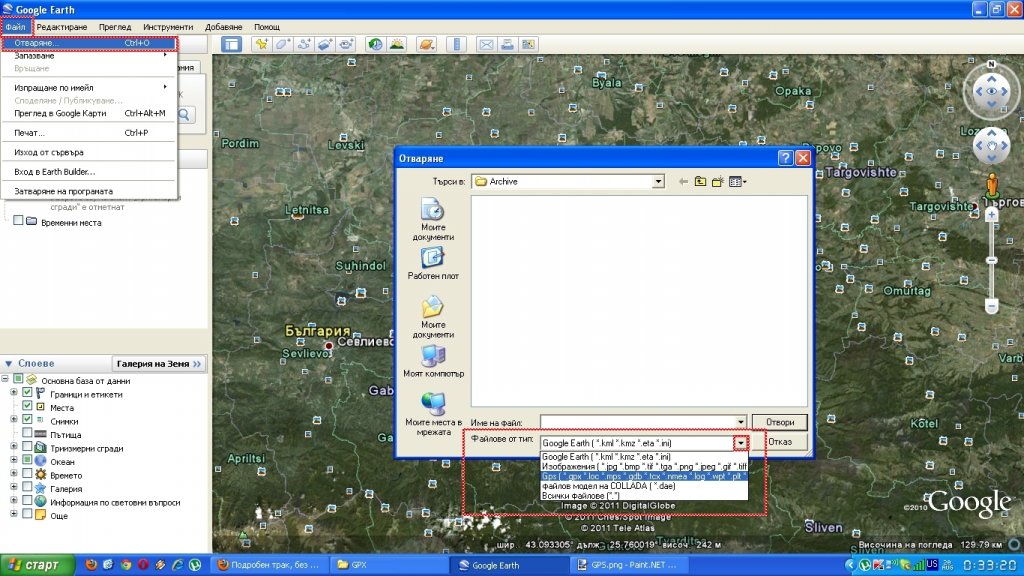Expand the Океан layer tree node
The height and width of the screenshot is (576, 1024).
point(14,461)
